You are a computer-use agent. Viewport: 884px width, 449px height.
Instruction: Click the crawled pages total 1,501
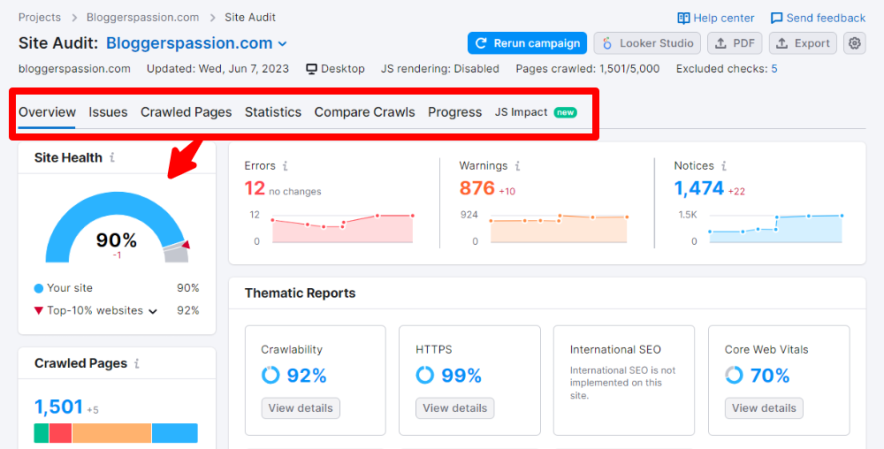59,407
